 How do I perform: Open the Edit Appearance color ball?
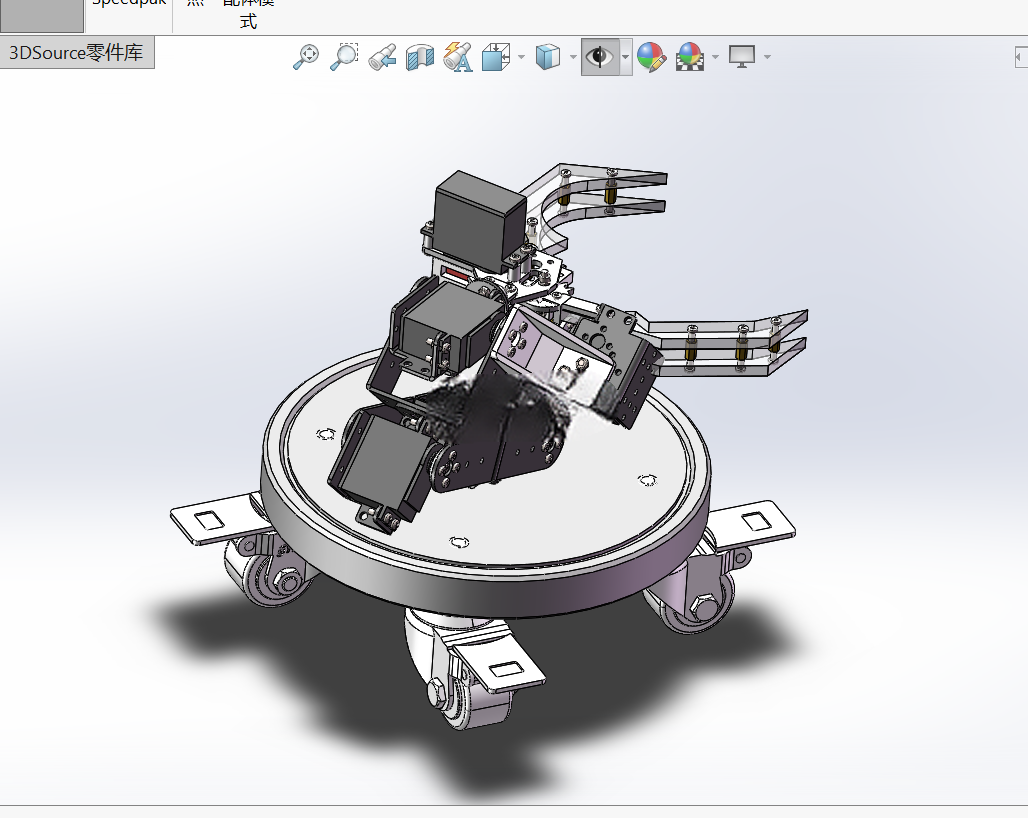pyautogui.click(x=651, y=57)
